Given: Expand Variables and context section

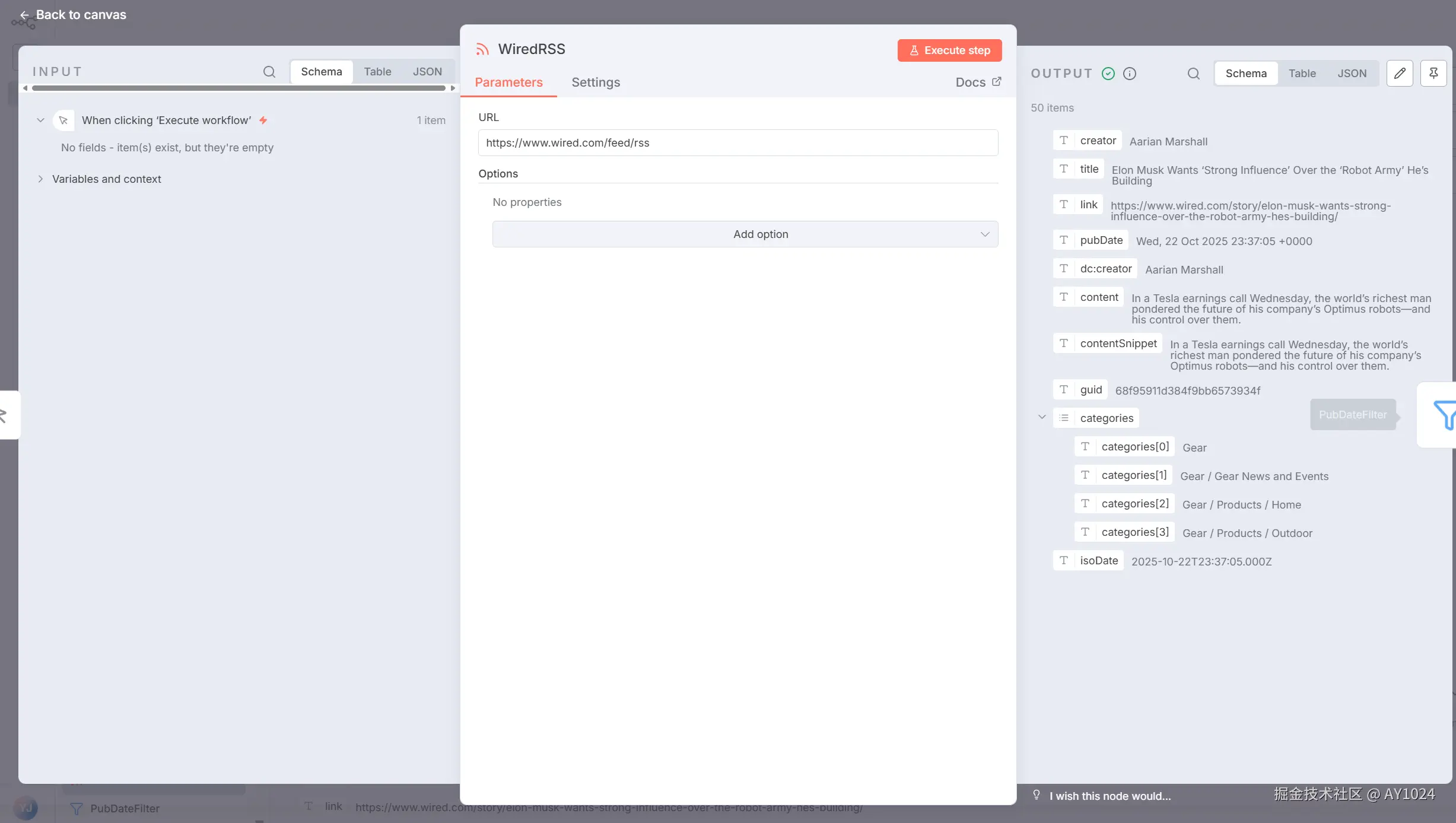Looking at the screenshot, I should pyautogui.click(x=40, y=179).
